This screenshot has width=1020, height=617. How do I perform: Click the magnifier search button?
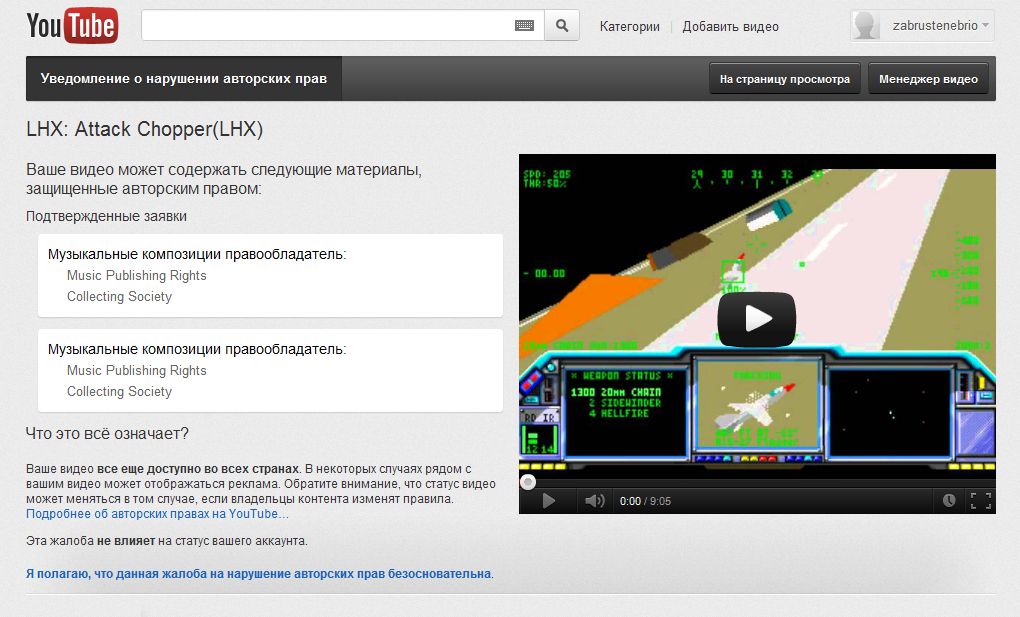click(562, 25)
